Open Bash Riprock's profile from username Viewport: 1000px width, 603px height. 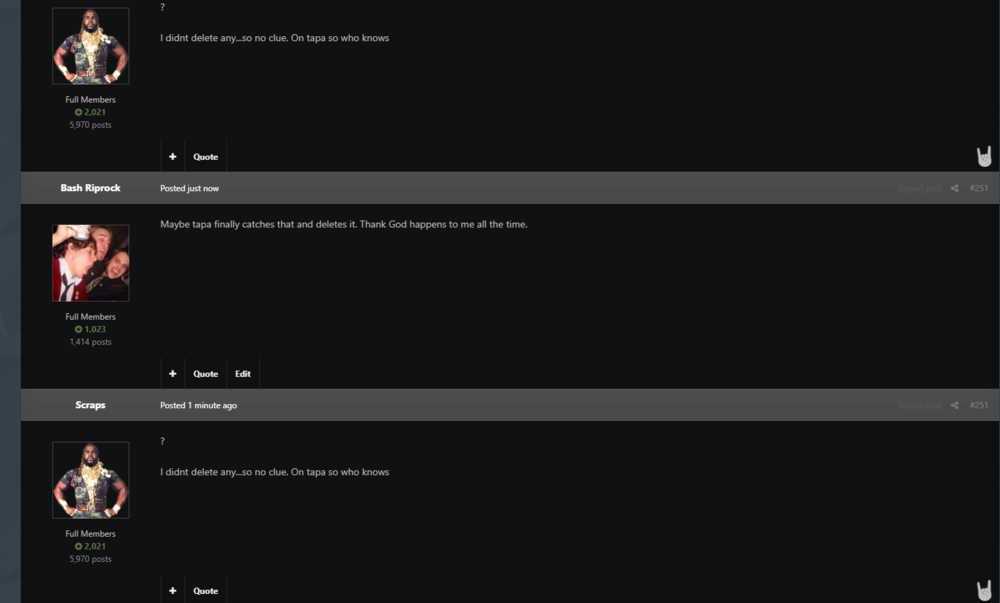90,188
